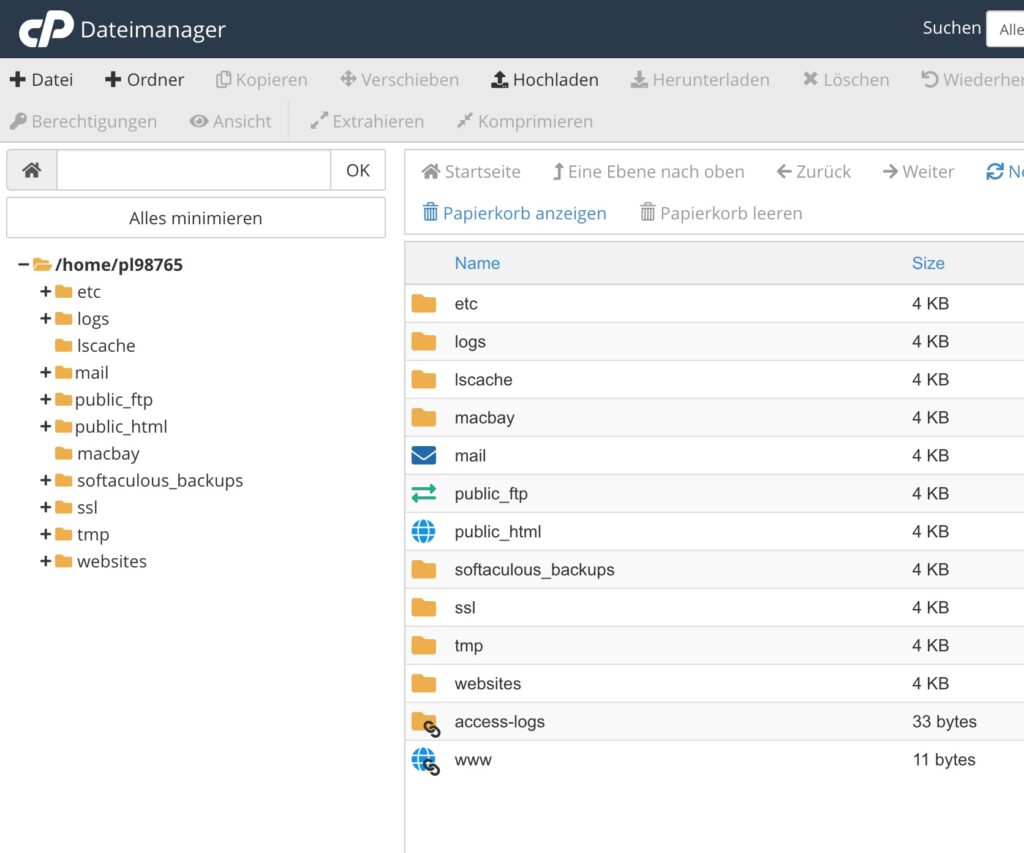Click the Zurück back button

tap(814, 172)
